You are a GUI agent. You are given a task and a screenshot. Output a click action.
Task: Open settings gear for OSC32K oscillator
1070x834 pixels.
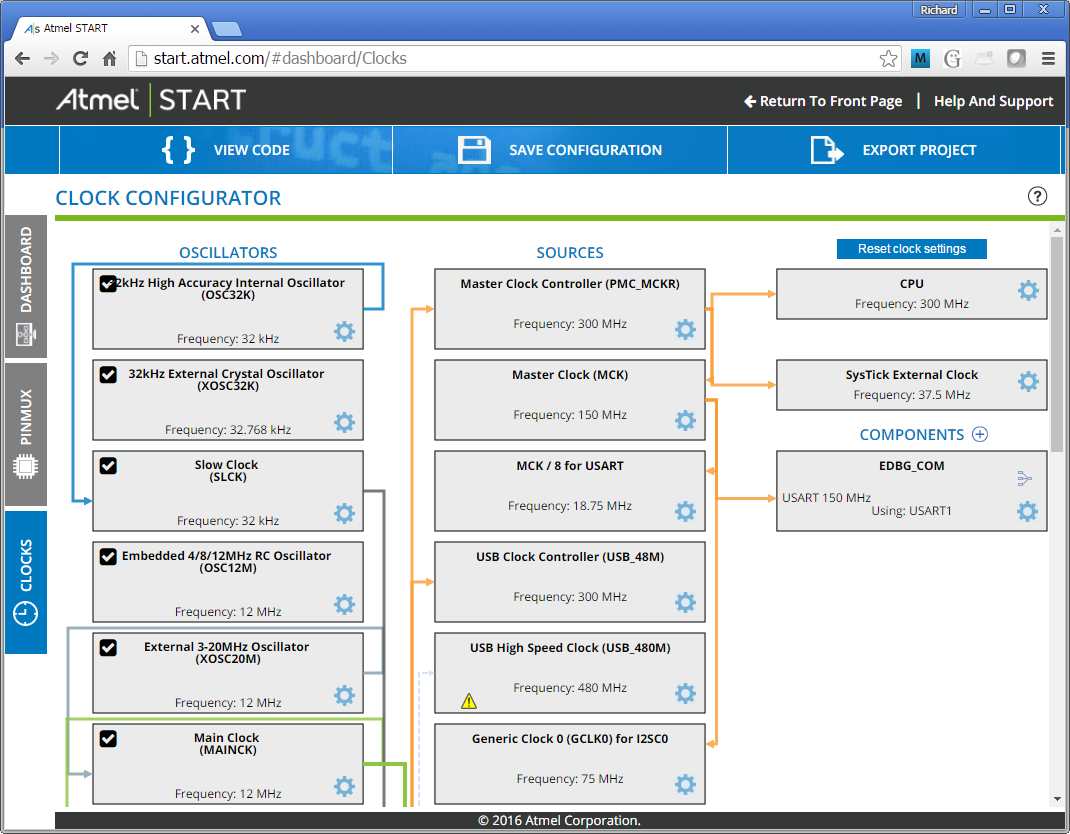[345, 331]
